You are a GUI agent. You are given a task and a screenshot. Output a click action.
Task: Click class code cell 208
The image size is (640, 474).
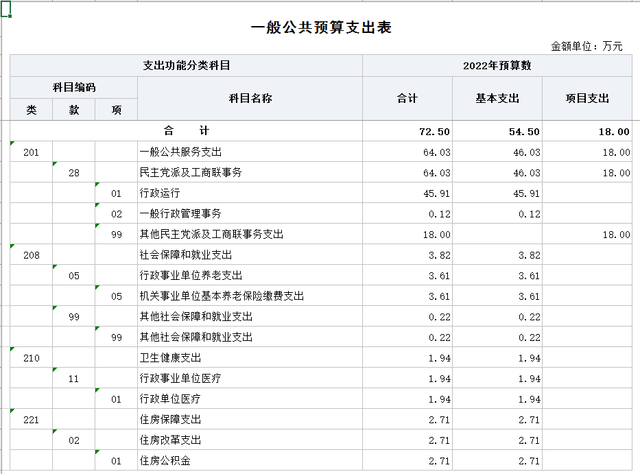pos(31,255)
